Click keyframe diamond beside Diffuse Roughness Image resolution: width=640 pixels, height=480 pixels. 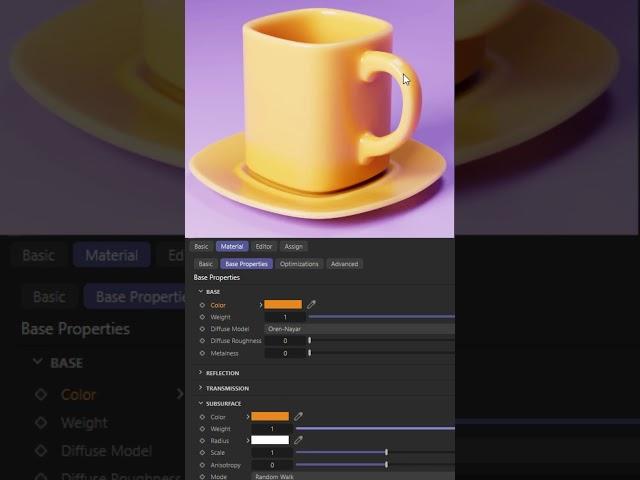click(x=202, y=341)
